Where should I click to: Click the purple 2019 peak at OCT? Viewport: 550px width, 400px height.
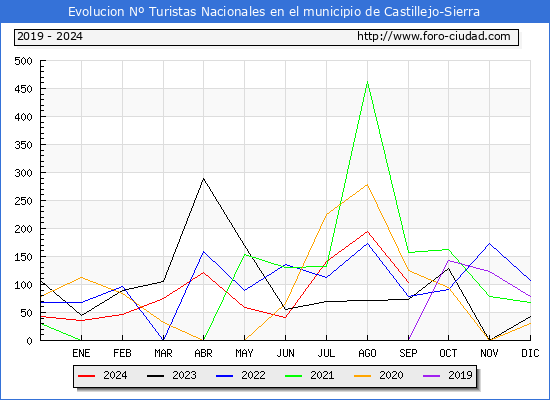click(448, 260)
